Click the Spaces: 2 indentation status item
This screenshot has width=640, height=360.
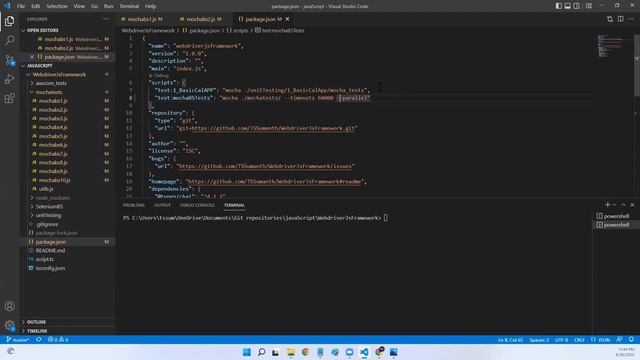pos(539,340)
